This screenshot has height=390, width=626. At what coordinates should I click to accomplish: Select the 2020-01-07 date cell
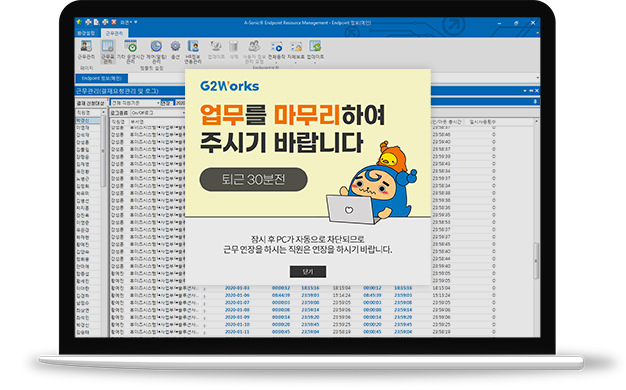click(237, 303)
